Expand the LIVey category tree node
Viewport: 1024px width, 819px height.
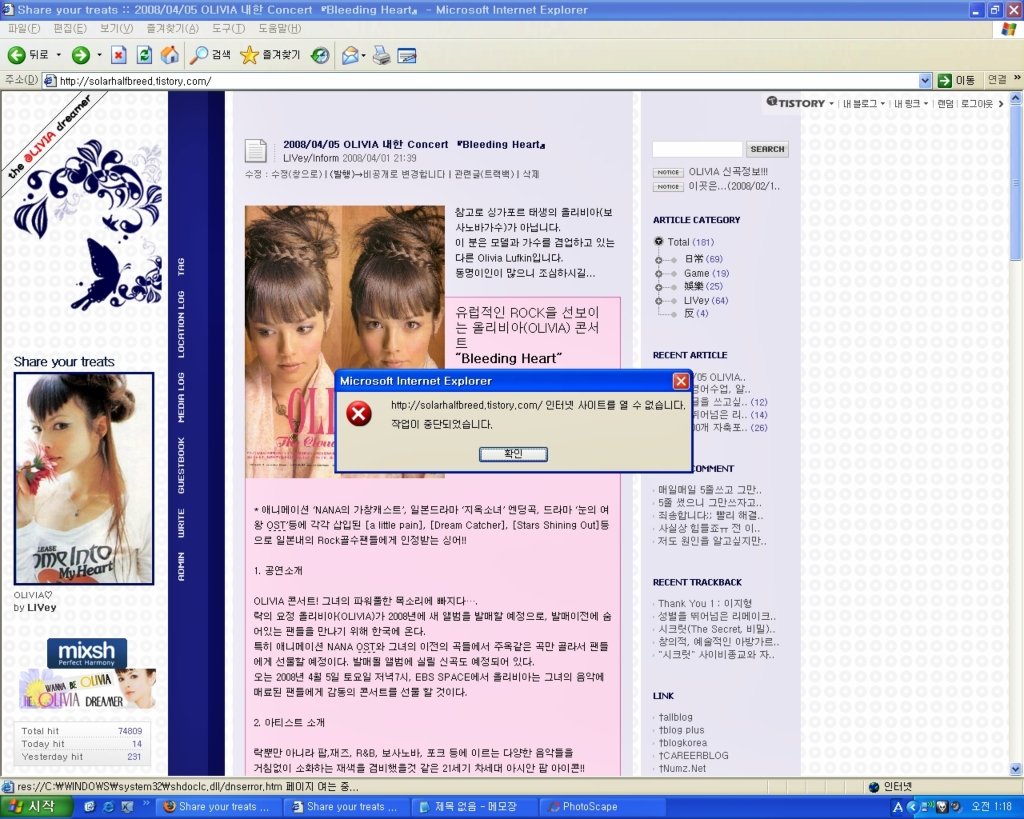pos(658,301)
